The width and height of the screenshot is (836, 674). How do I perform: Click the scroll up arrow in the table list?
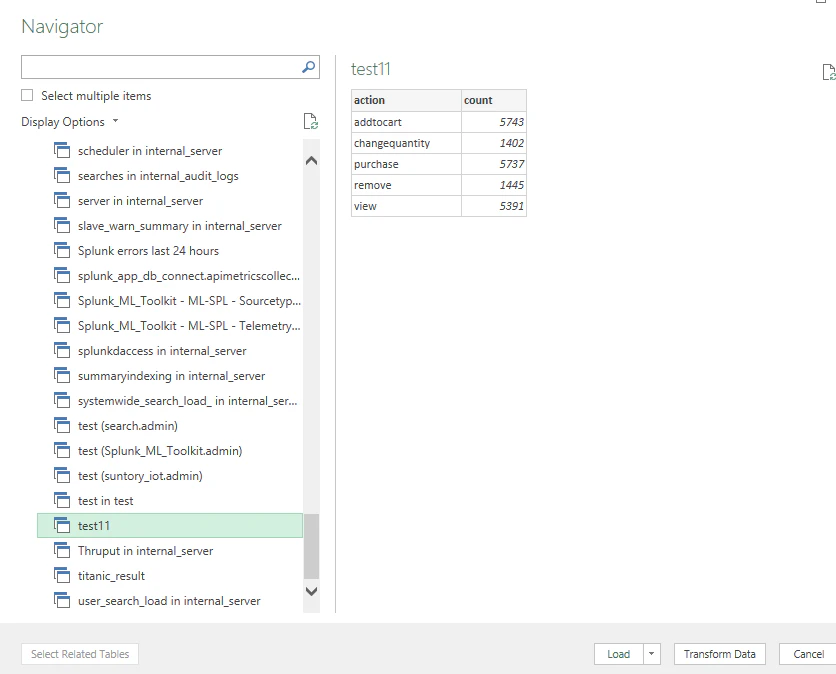tap(311, 160)
